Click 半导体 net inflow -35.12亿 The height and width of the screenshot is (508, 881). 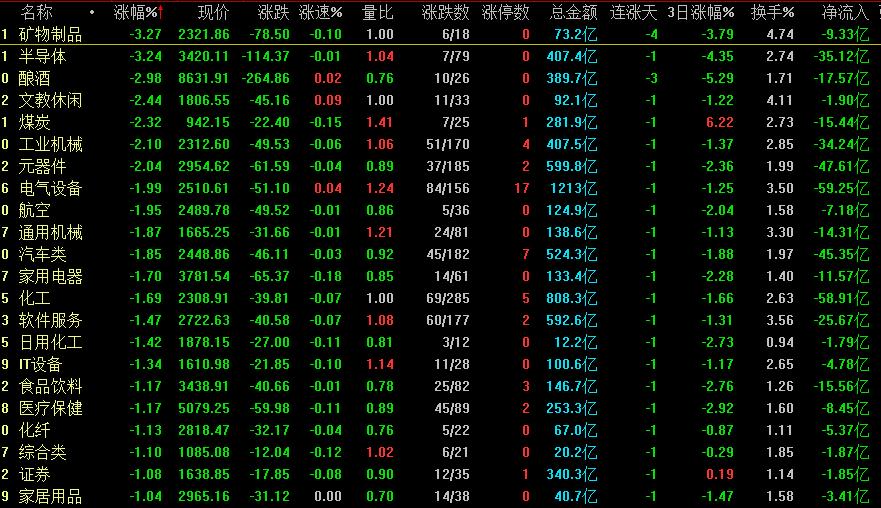pyautogui.click(x=841, y=56)
